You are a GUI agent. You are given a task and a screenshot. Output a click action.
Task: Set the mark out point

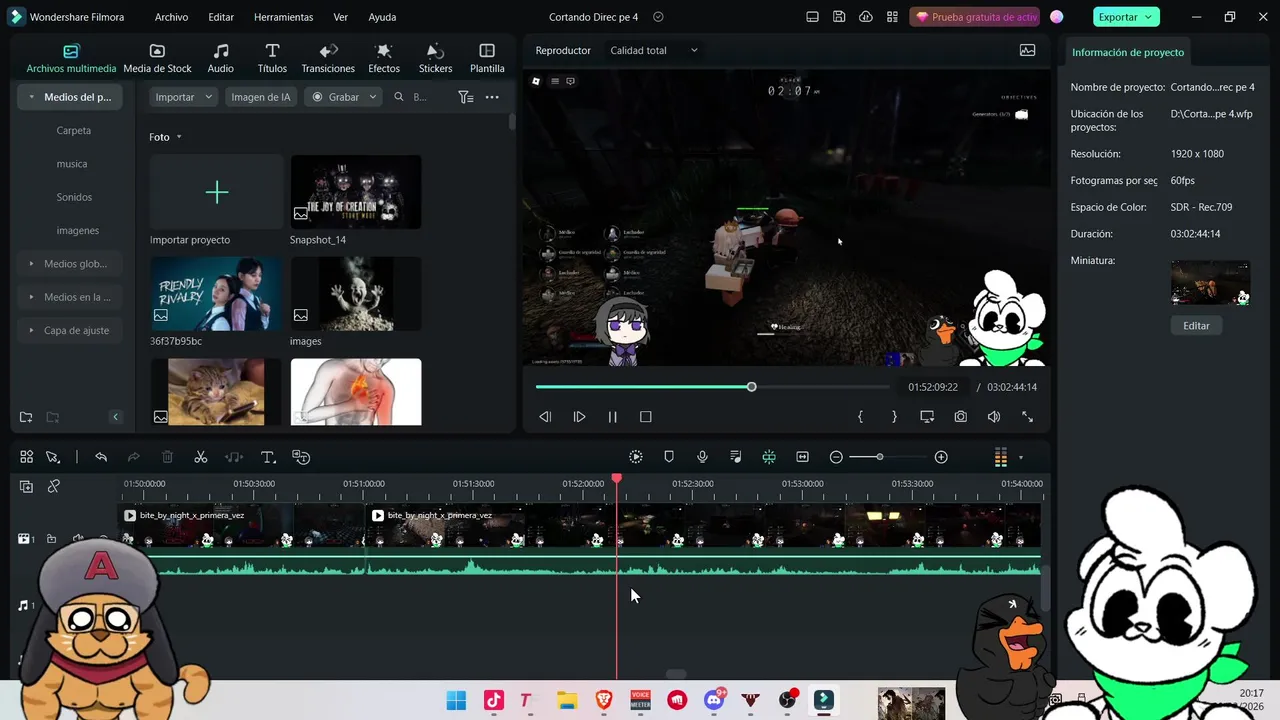894,417
